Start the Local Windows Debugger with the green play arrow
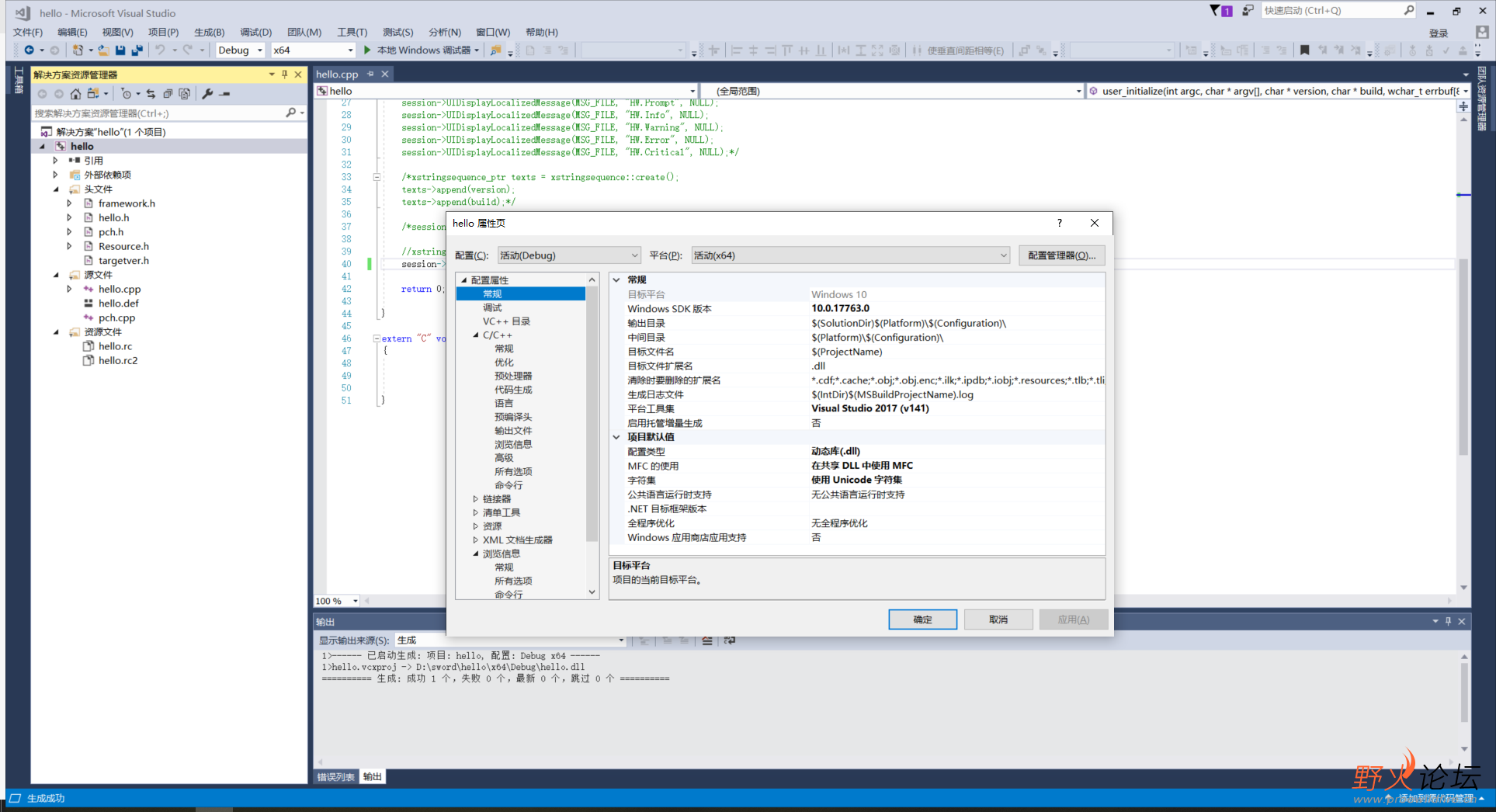Screen dimensions: 1496x812 tap(367, 50)
